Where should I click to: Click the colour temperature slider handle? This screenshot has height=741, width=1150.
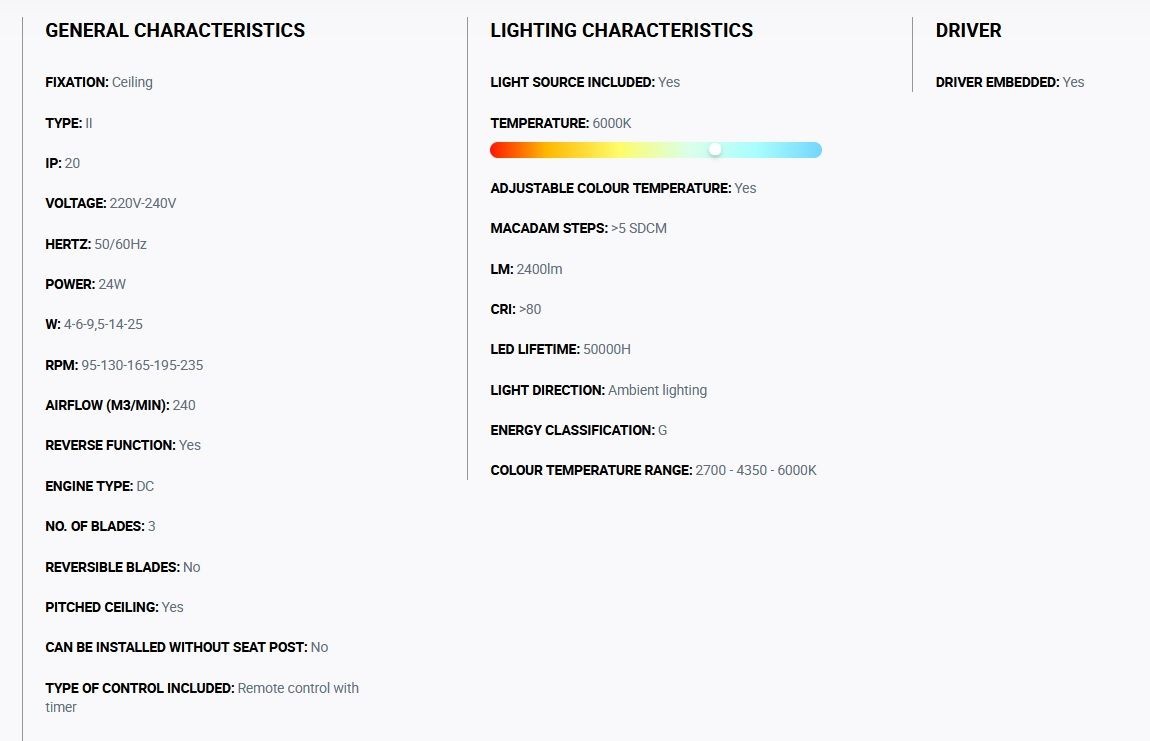click(x=715, y=150)
